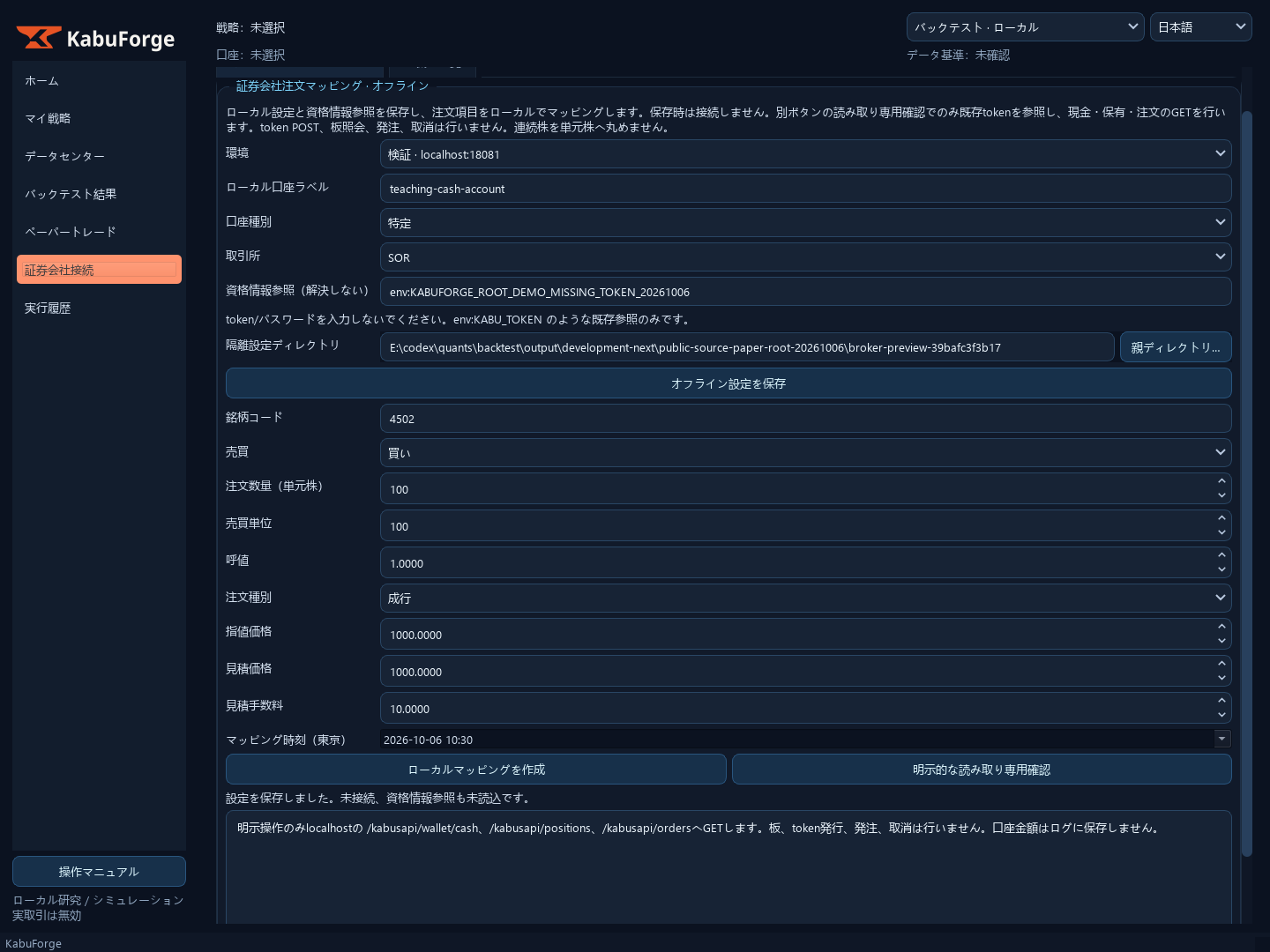
Task: Decrease 指値価格 with the down arrow
Action: [1221, 641]
